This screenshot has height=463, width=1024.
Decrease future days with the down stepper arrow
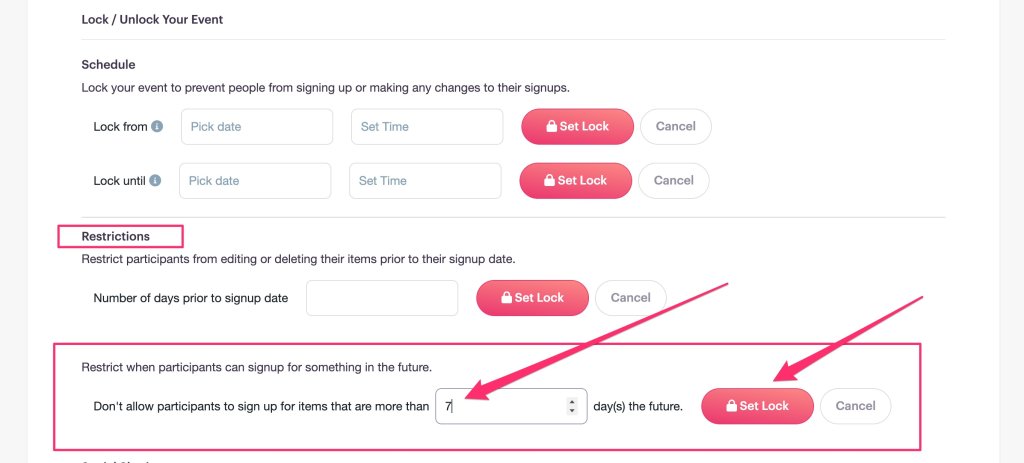(572, 411)
